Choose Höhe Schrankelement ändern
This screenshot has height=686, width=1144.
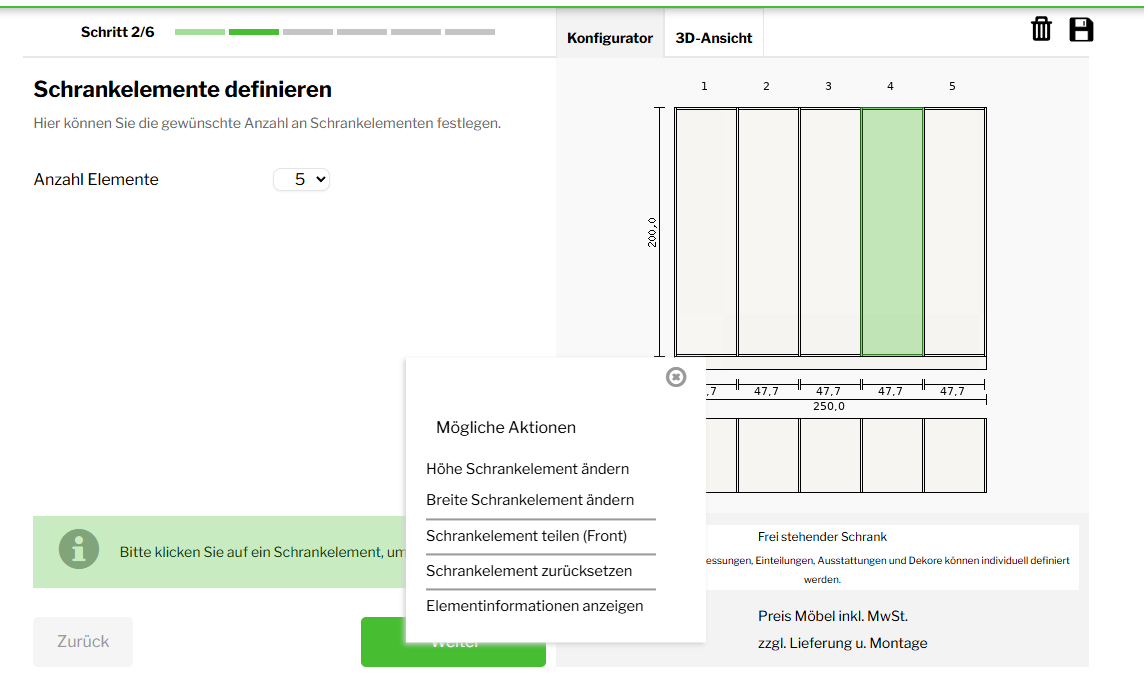pos(527,469)
